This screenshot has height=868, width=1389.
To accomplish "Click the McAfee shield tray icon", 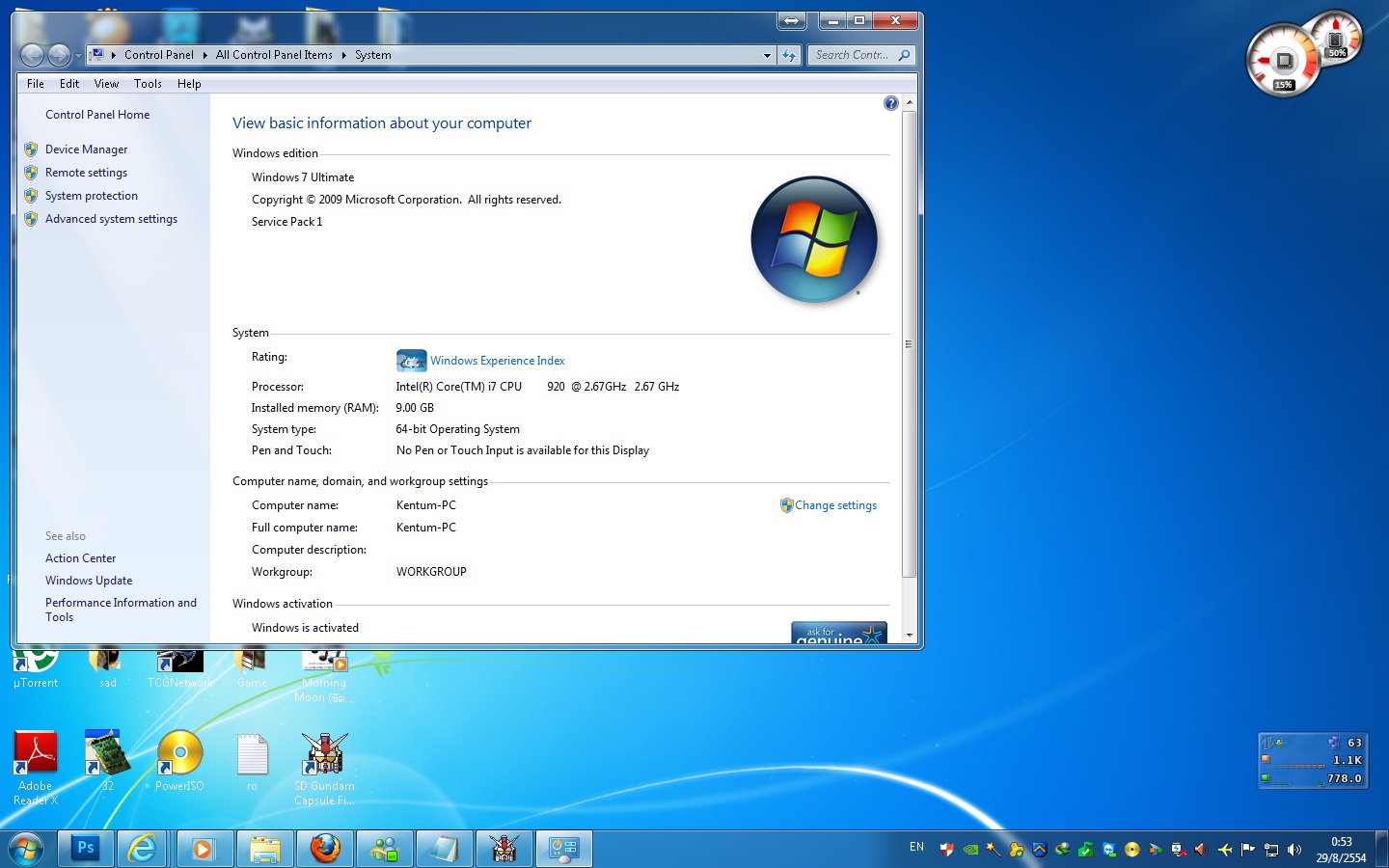I will tap(947, 850).
